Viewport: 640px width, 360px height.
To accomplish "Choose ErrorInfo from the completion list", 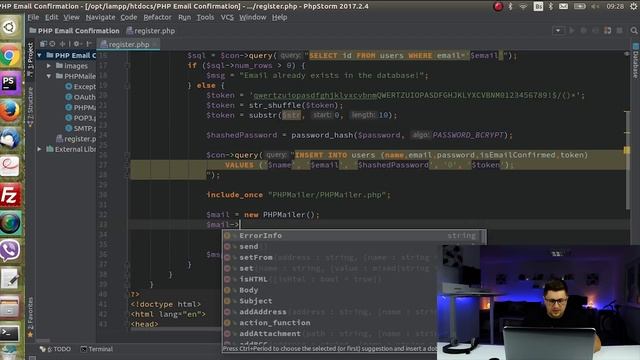I will coord(354,236).
